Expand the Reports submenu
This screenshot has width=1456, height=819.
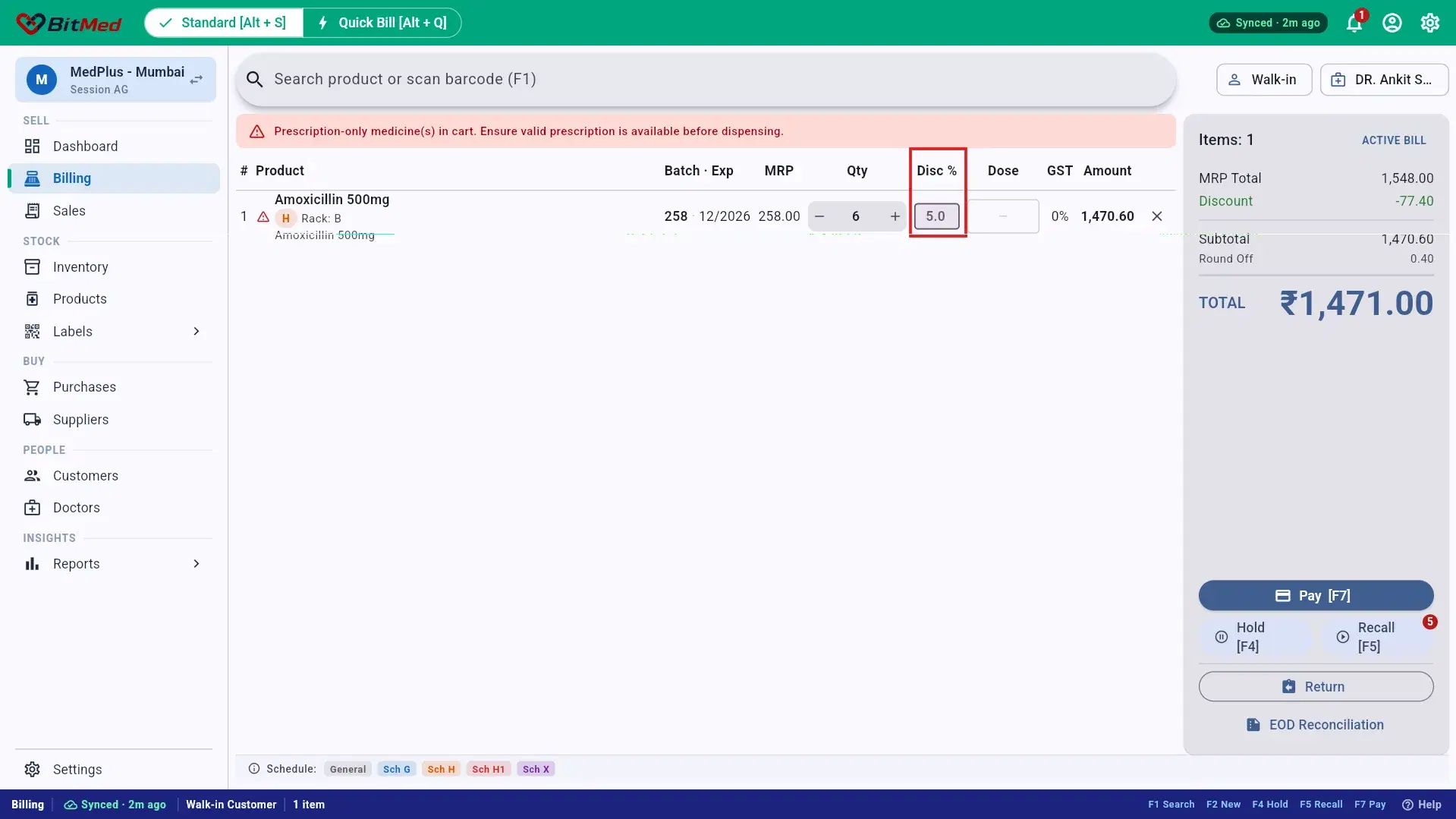(197, 564)
